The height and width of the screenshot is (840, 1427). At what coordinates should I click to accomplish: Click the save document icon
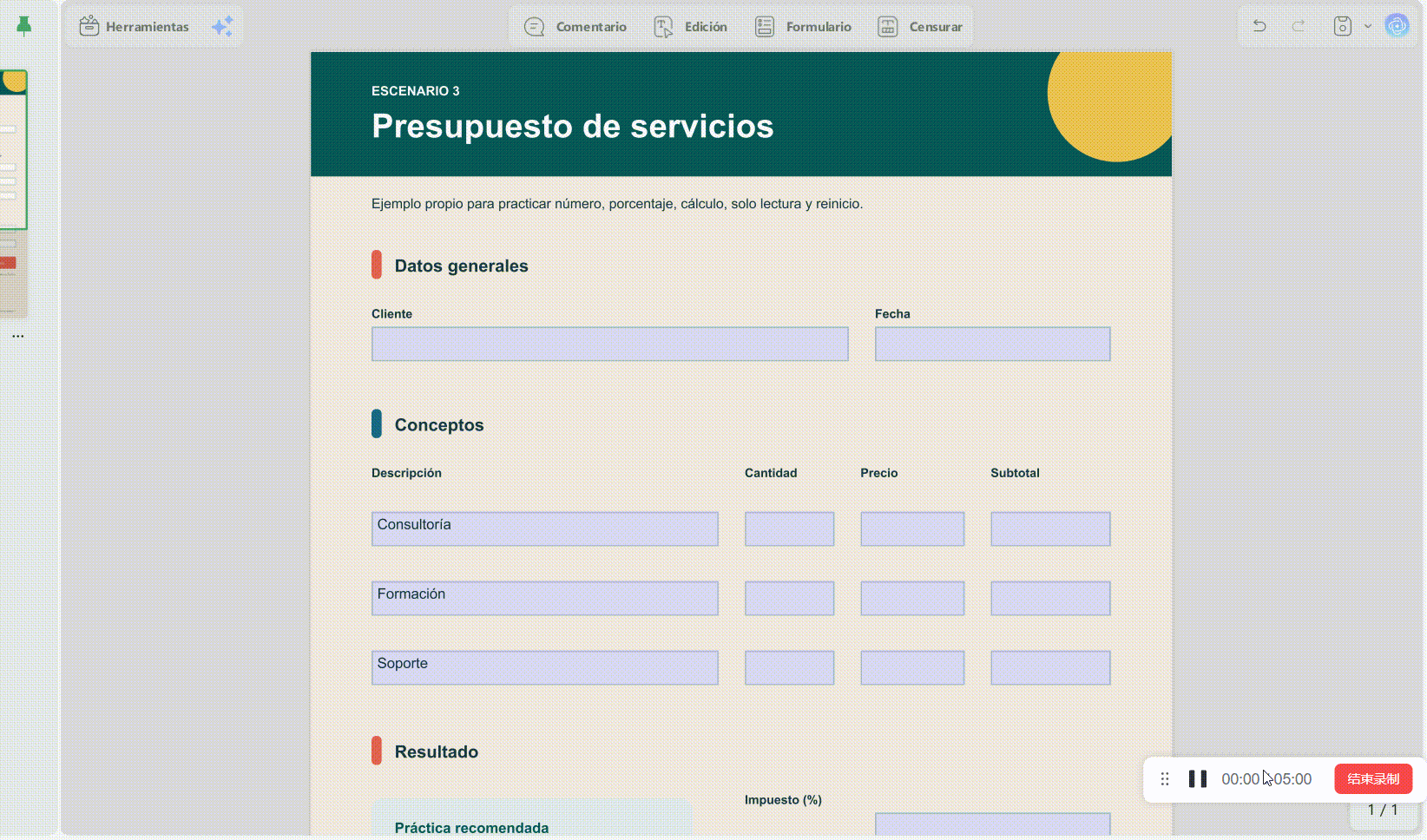[x=1343, y=26]
